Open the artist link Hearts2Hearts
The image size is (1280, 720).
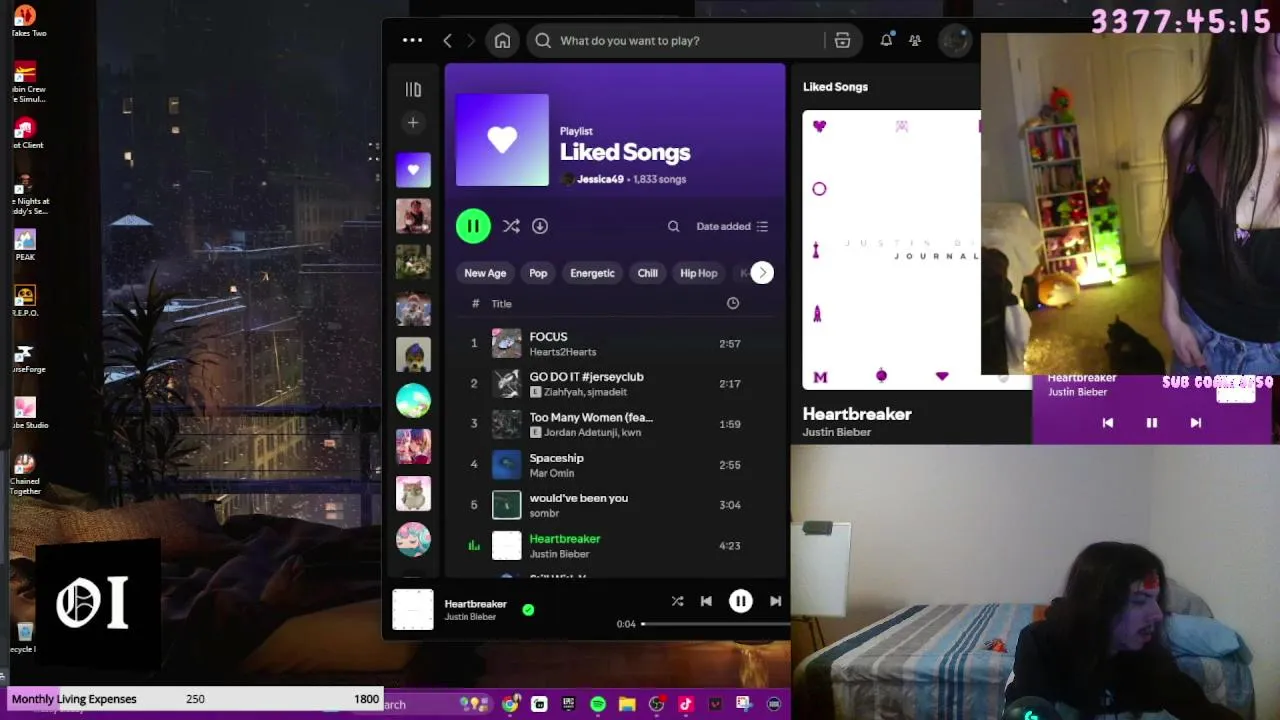(x=563, y=352)
